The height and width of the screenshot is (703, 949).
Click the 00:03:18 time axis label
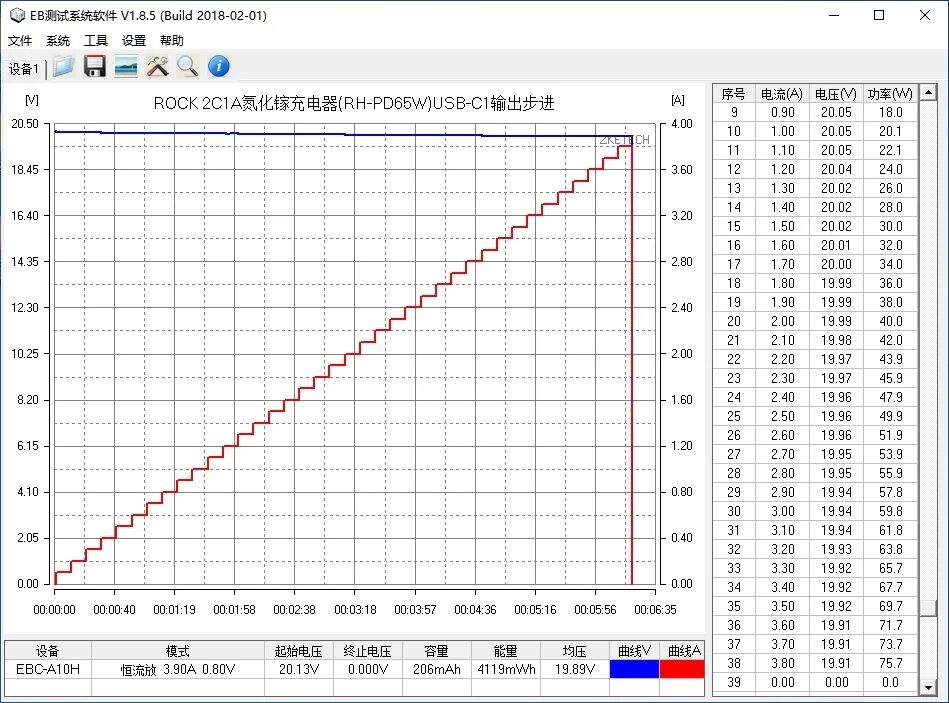point(355,610)
